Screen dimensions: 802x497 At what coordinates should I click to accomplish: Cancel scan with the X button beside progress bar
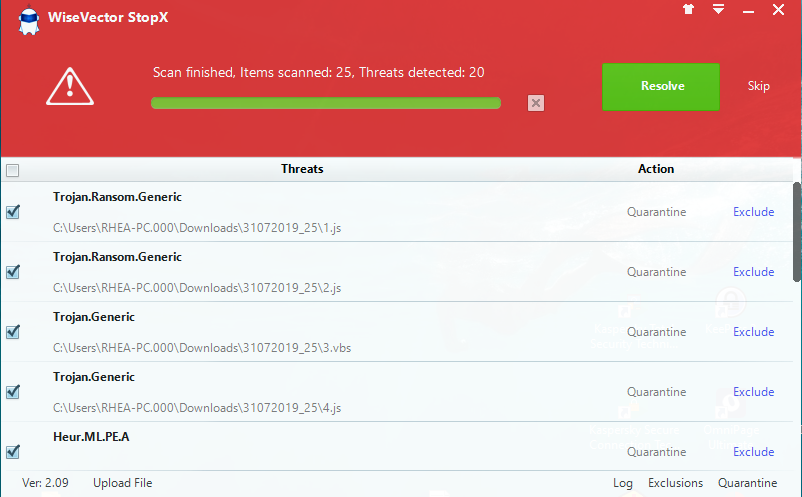(x=536, y=103)
